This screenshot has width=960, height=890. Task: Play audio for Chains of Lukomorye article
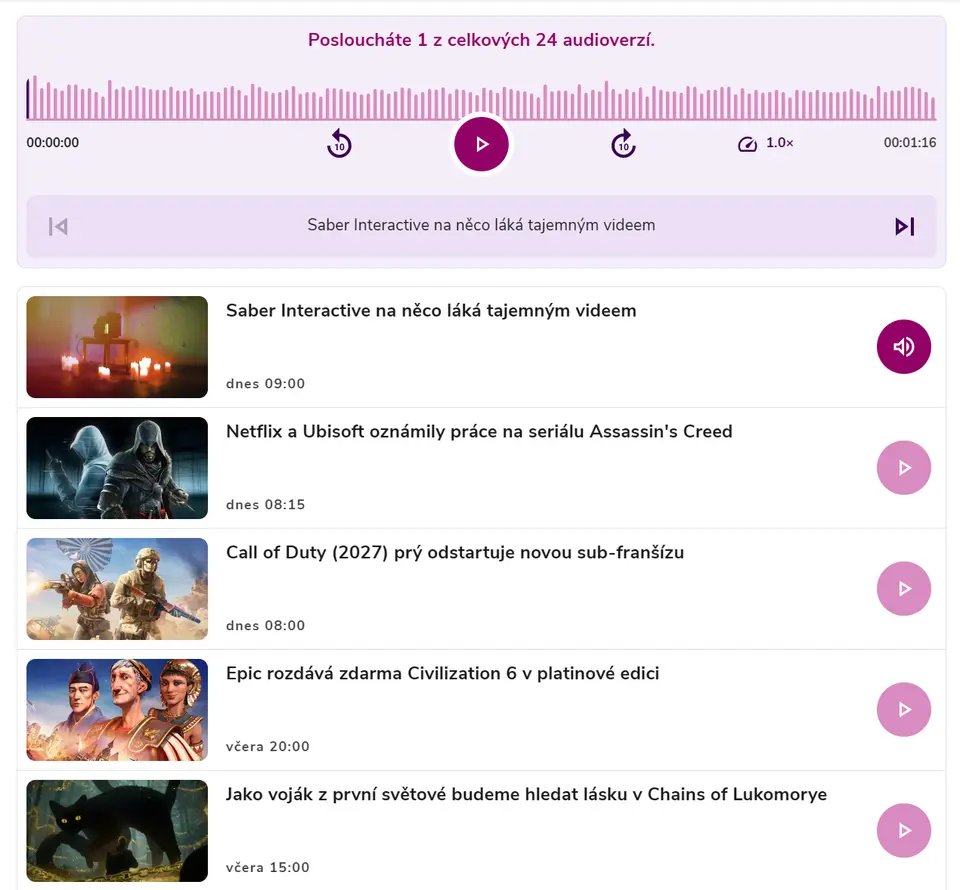[903, 831]
